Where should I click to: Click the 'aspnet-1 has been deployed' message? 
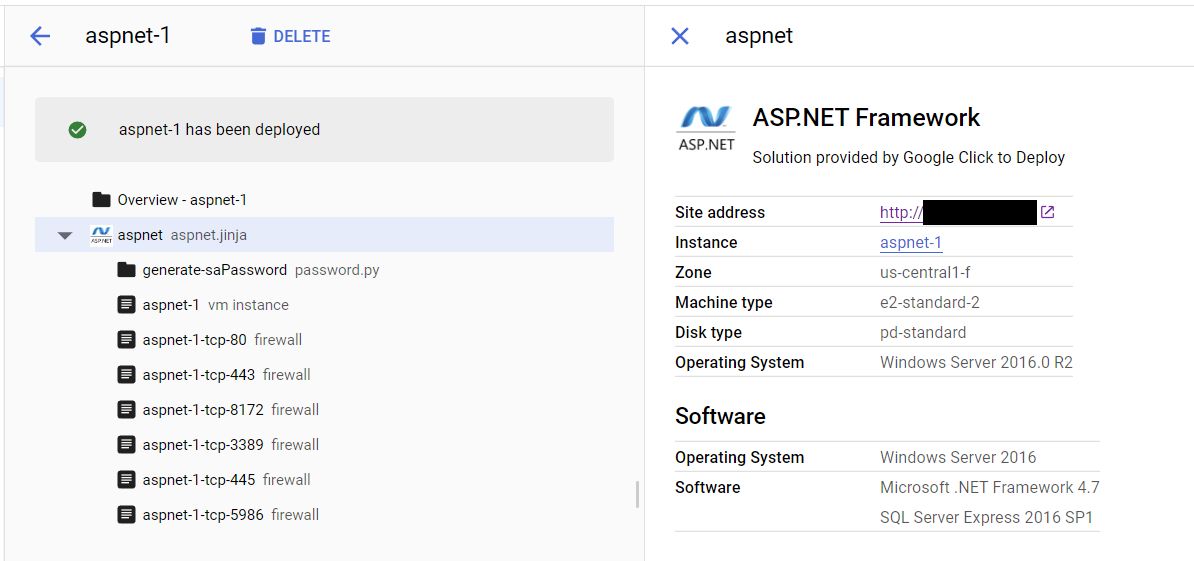(x=219, y=129)
